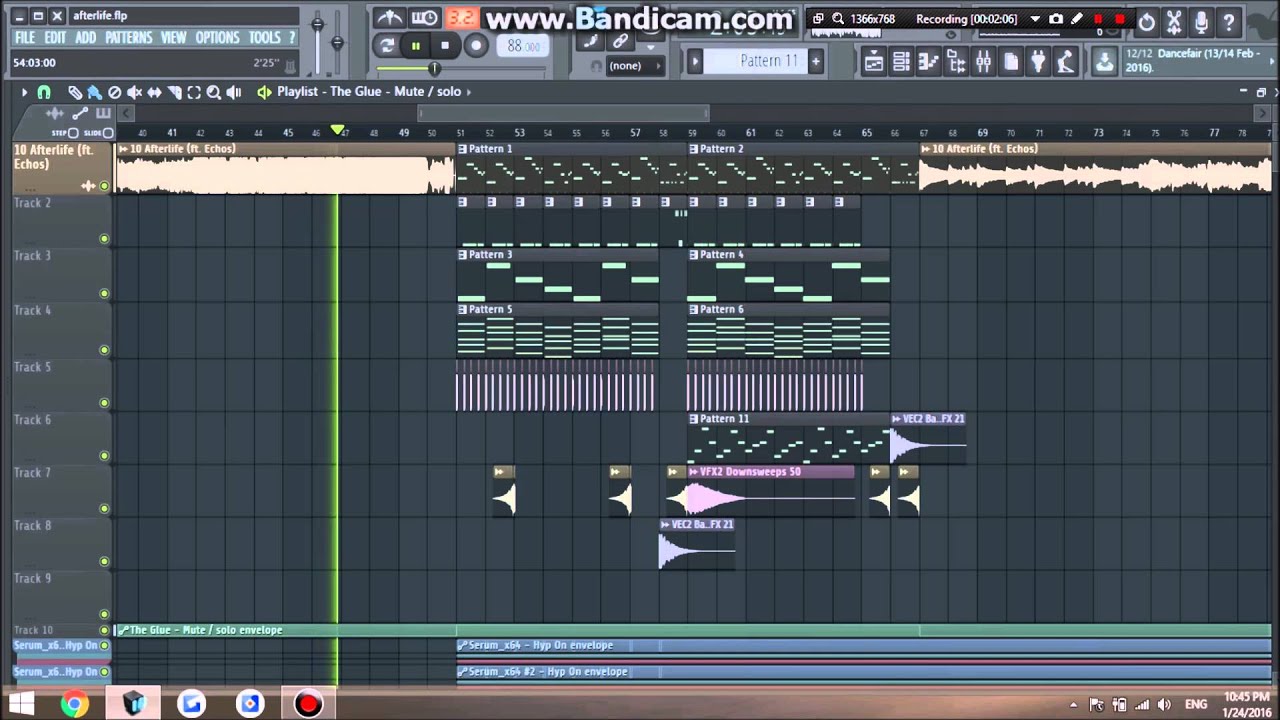
Task: Open the Plugin picker plug icon
Action: pyautogui.click(x=1038, y=62)
